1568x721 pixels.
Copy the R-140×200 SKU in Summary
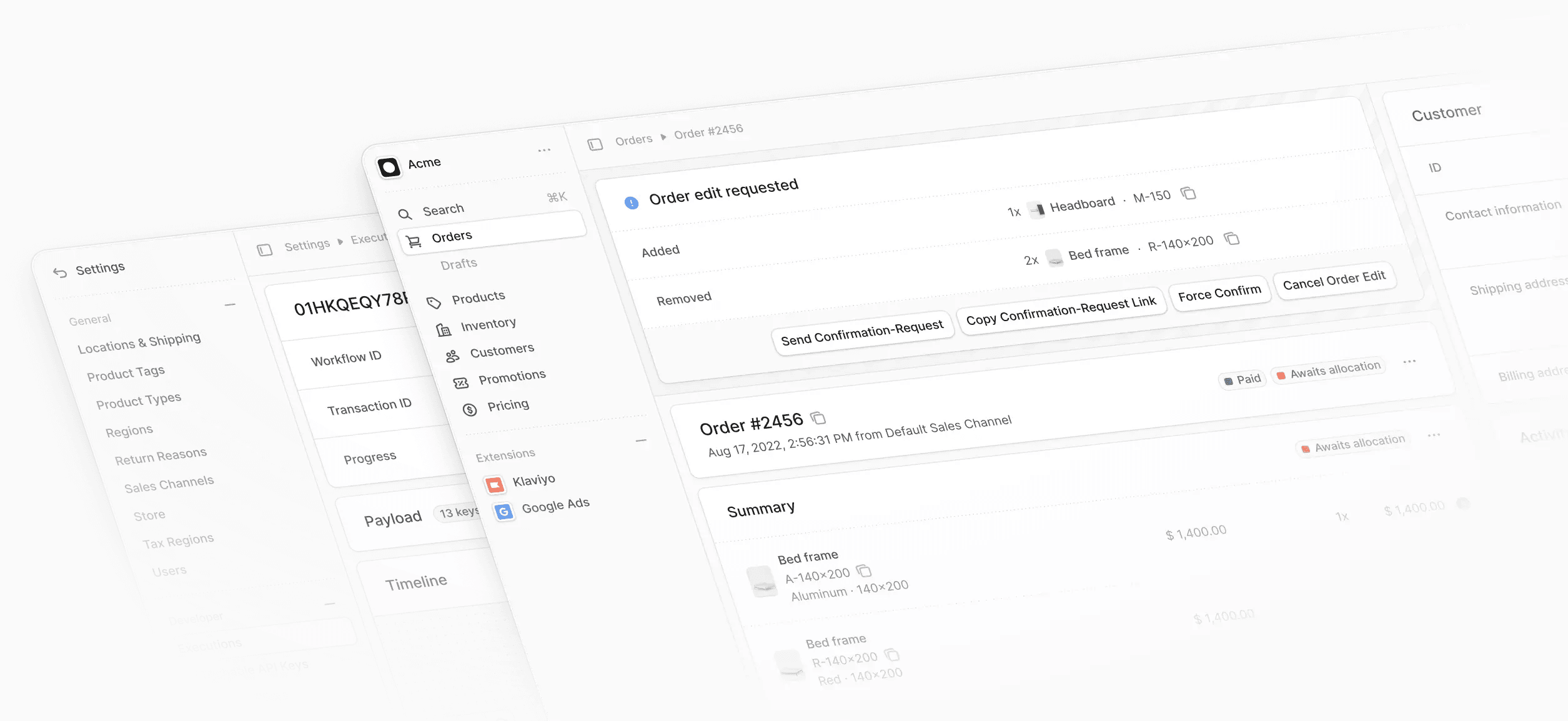pyautogui.click(x=892, y=655)
